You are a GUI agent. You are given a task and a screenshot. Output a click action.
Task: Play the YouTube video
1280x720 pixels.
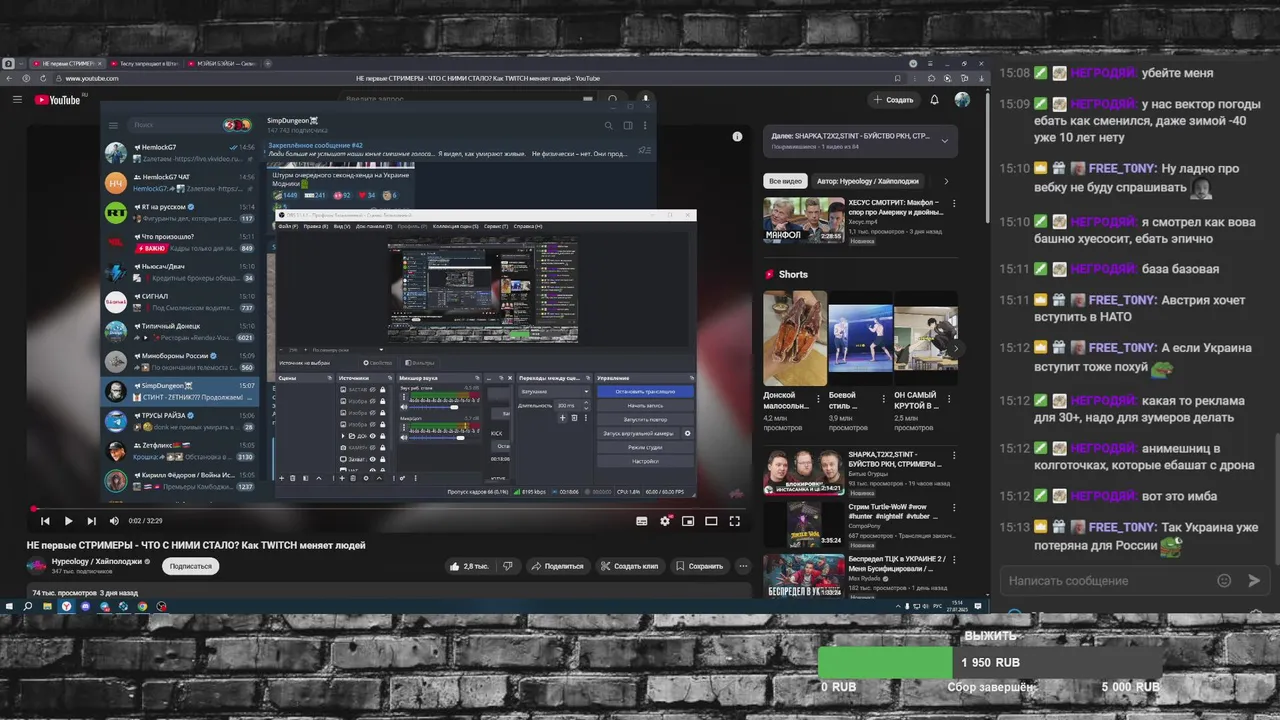click(x=68, y=521)
